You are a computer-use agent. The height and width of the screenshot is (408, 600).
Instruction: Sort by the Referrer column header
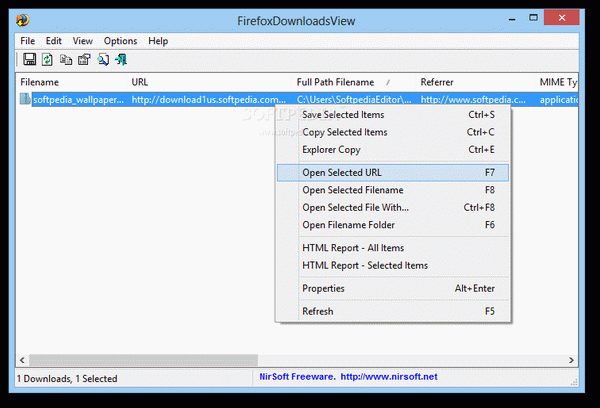[x=476, y=82]
